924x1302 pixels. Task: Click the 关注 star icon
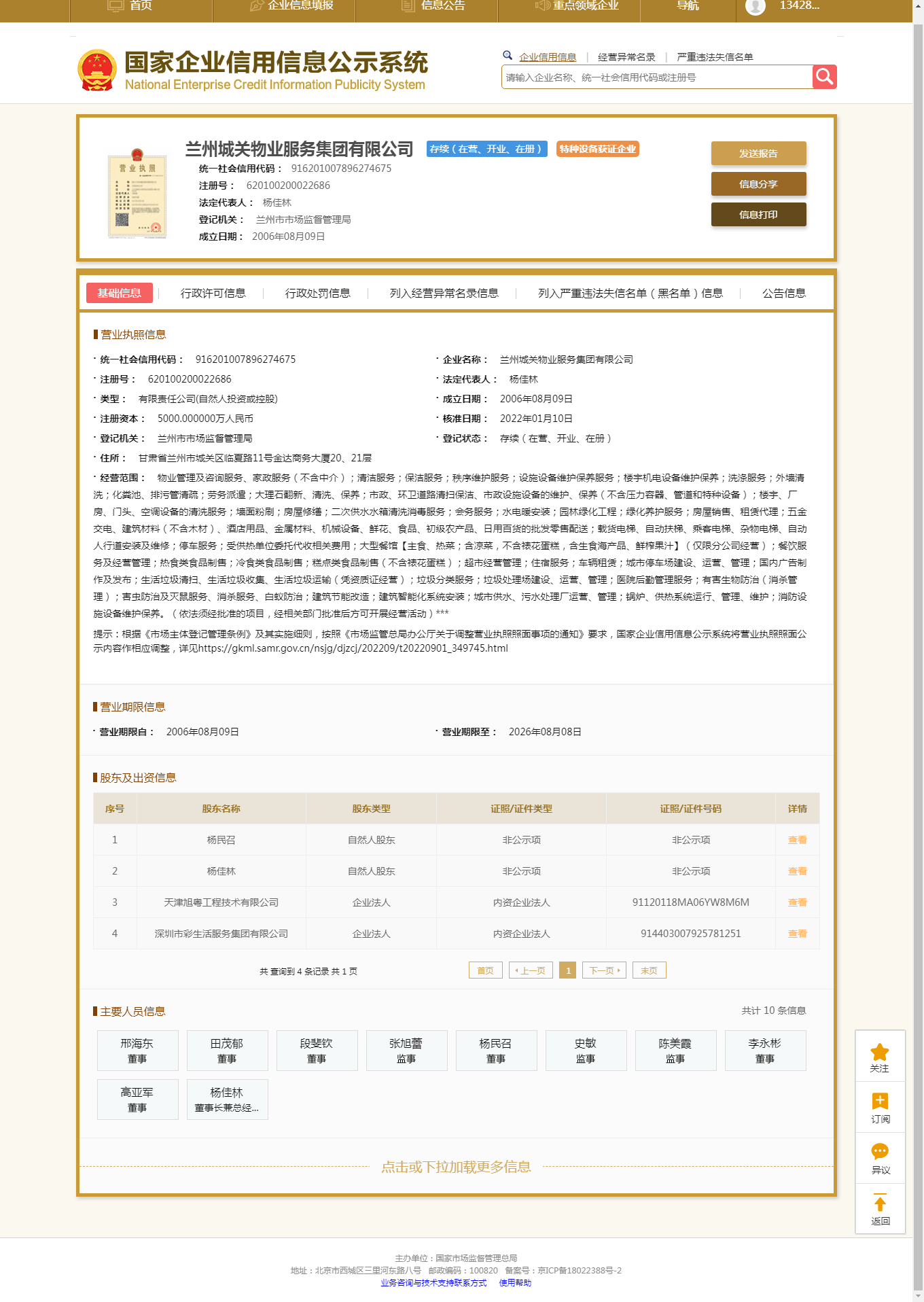click(x=880, y=1052)
